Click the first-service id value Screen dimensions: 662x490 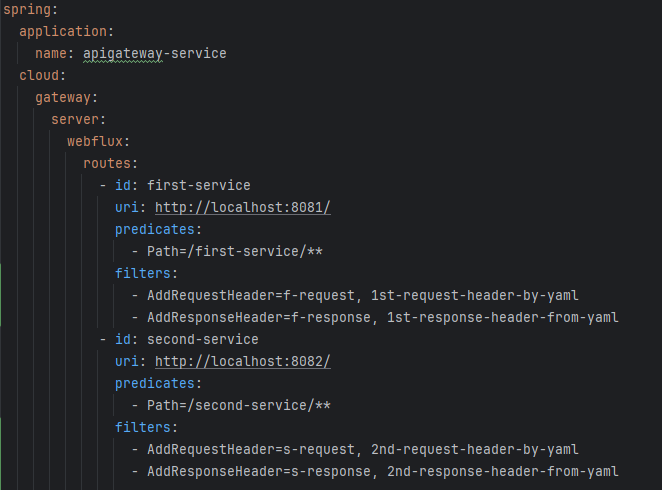[198, 185]
